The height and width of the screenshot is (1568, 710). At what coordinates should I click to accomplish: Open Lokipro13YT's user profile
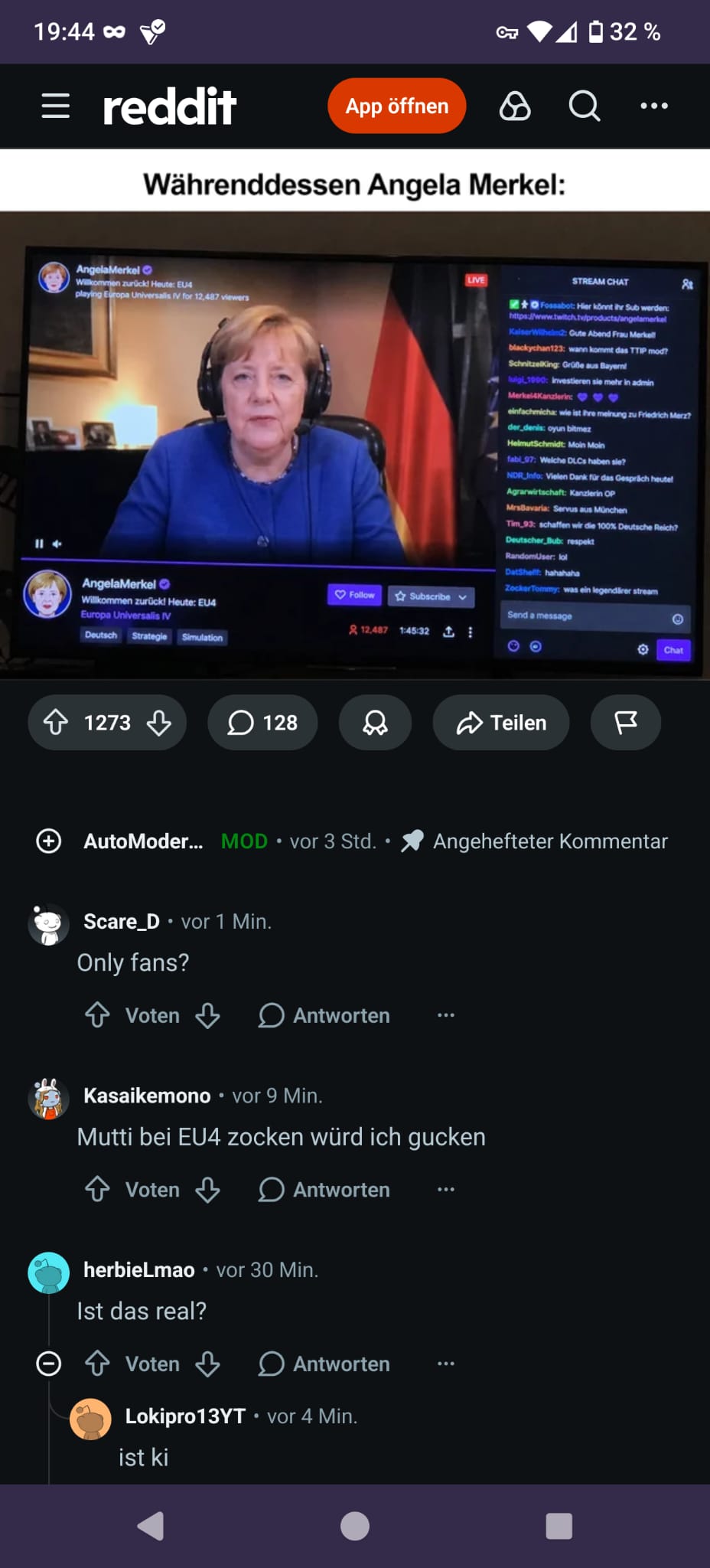pos(185,1416)
